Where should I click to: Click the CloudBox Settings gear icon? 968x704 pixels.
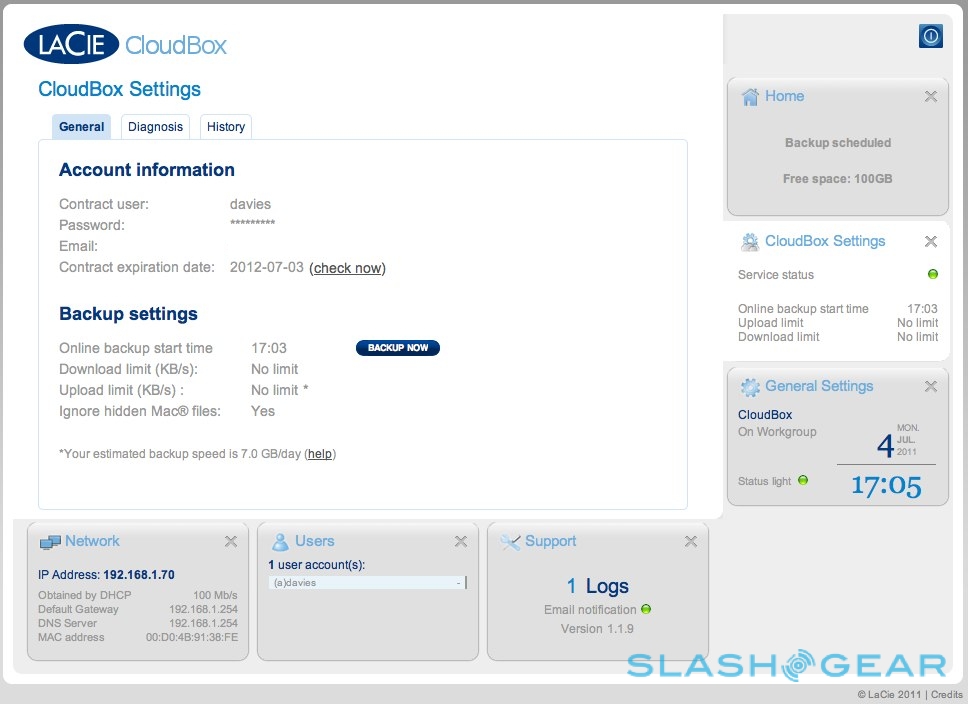750,242
